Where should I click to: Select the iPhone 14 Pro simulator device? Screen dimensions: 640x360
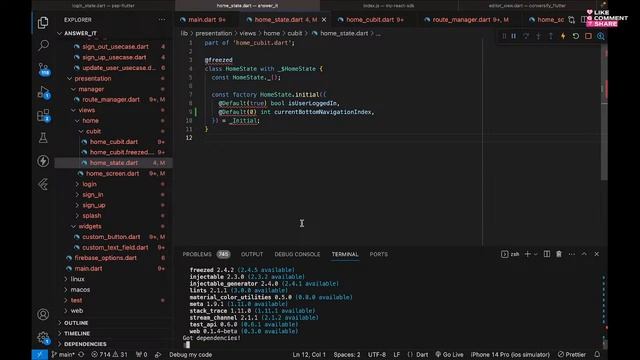[510, 355]
